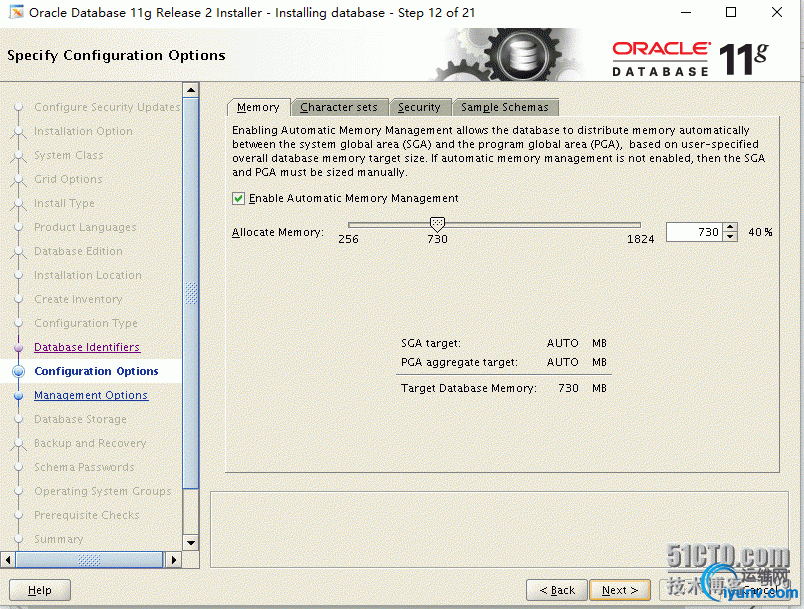The height and width of the screenshot is (609, 804).
Task: Click the 'Prerequisite Checks' step text
Action: point(87,515)
